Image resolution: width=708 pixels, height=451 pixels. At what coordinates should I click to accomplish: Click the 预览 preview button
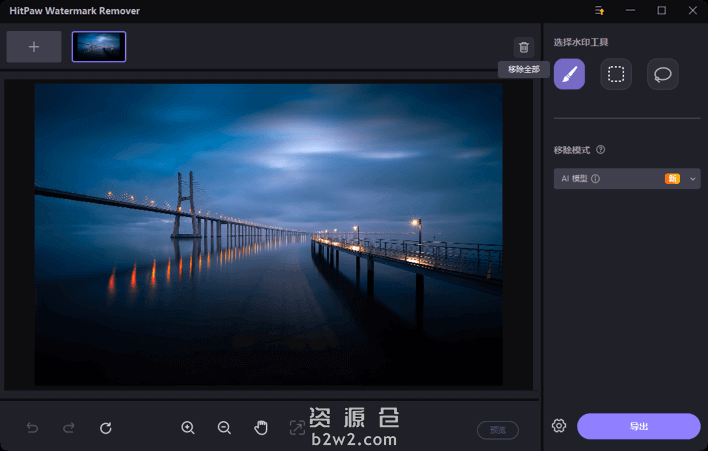pyautogui.click(x=497, y=430)
